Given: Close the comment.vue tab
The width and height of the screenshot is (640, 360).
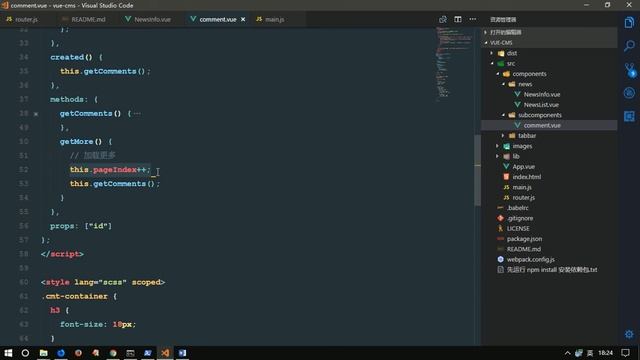Looking at the screenshot, I should point(243,19).
